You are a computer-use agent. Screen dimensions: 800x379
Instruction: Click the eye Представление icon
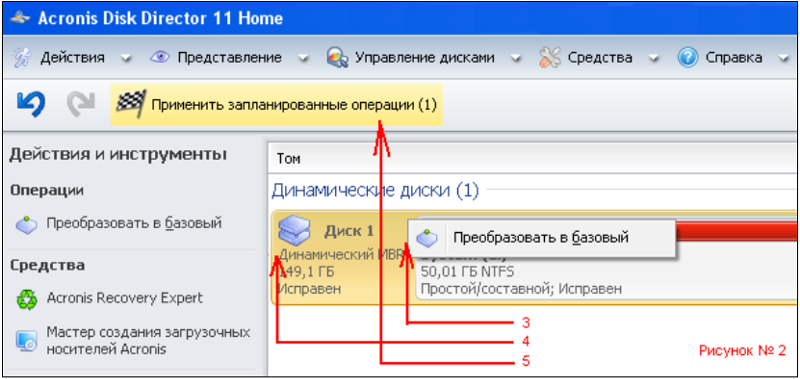159,58
